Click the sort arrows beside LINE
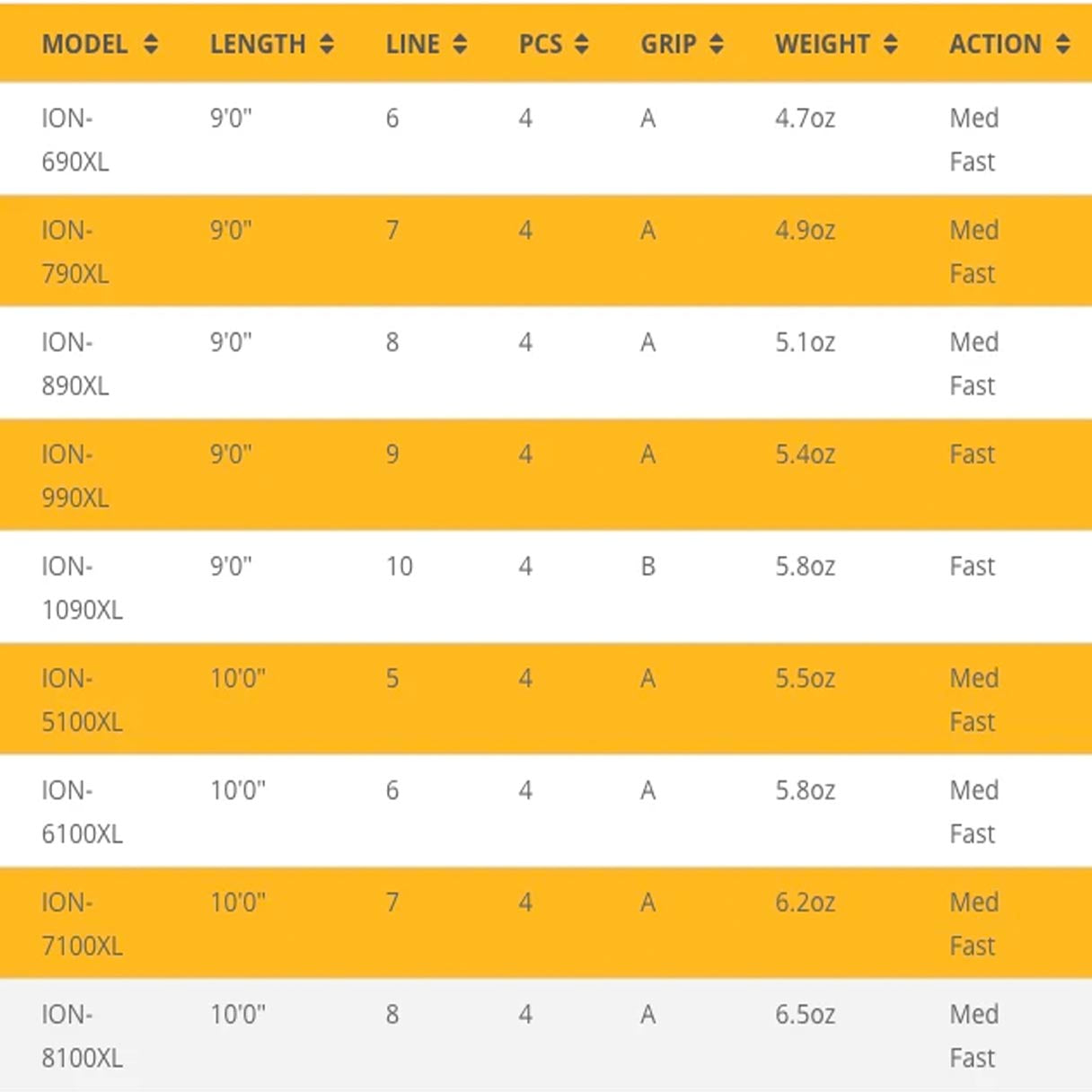The height and width of the screenshot is (1092, 1092). click(x=460, y=44)
